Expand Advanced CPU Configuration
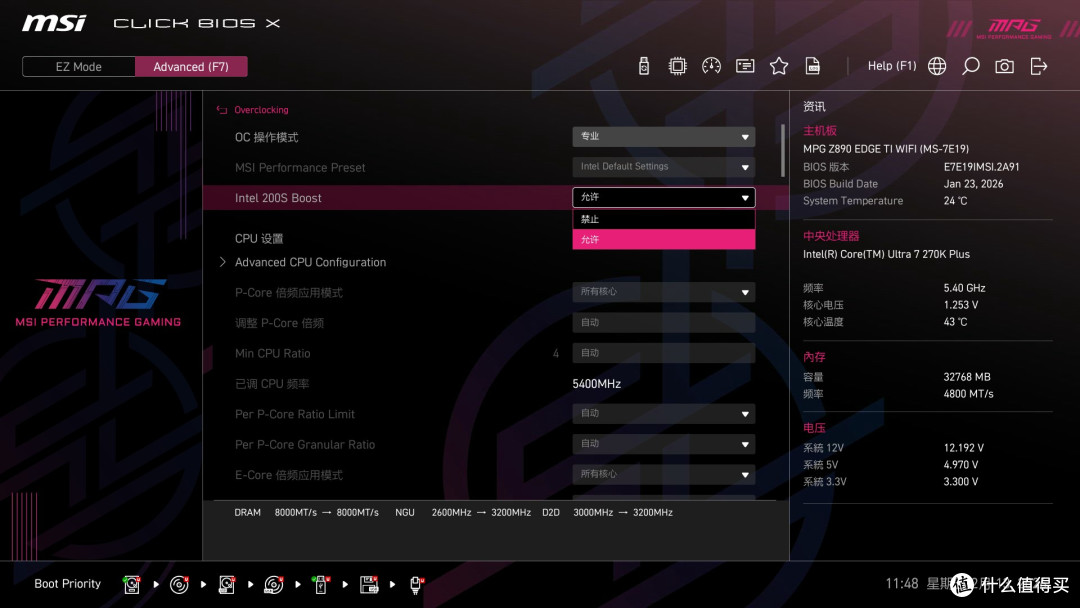Screen dimensions: 1080x608 310,262
